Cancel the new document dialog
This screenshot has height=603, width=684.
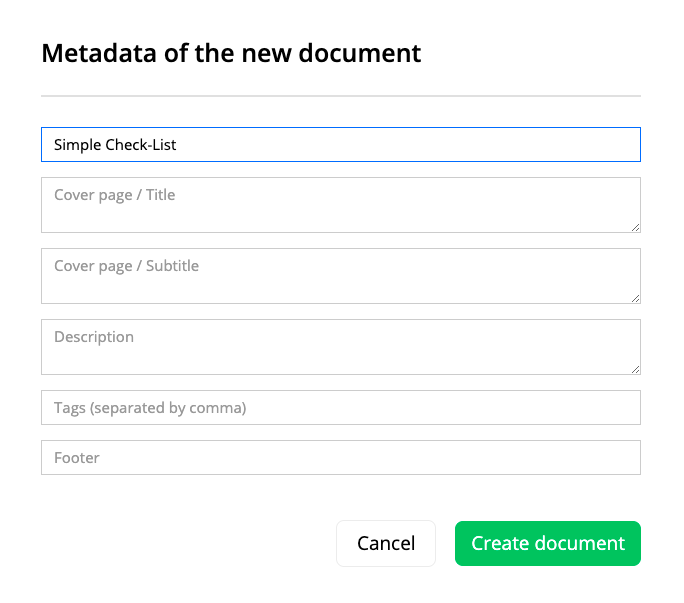386,543
